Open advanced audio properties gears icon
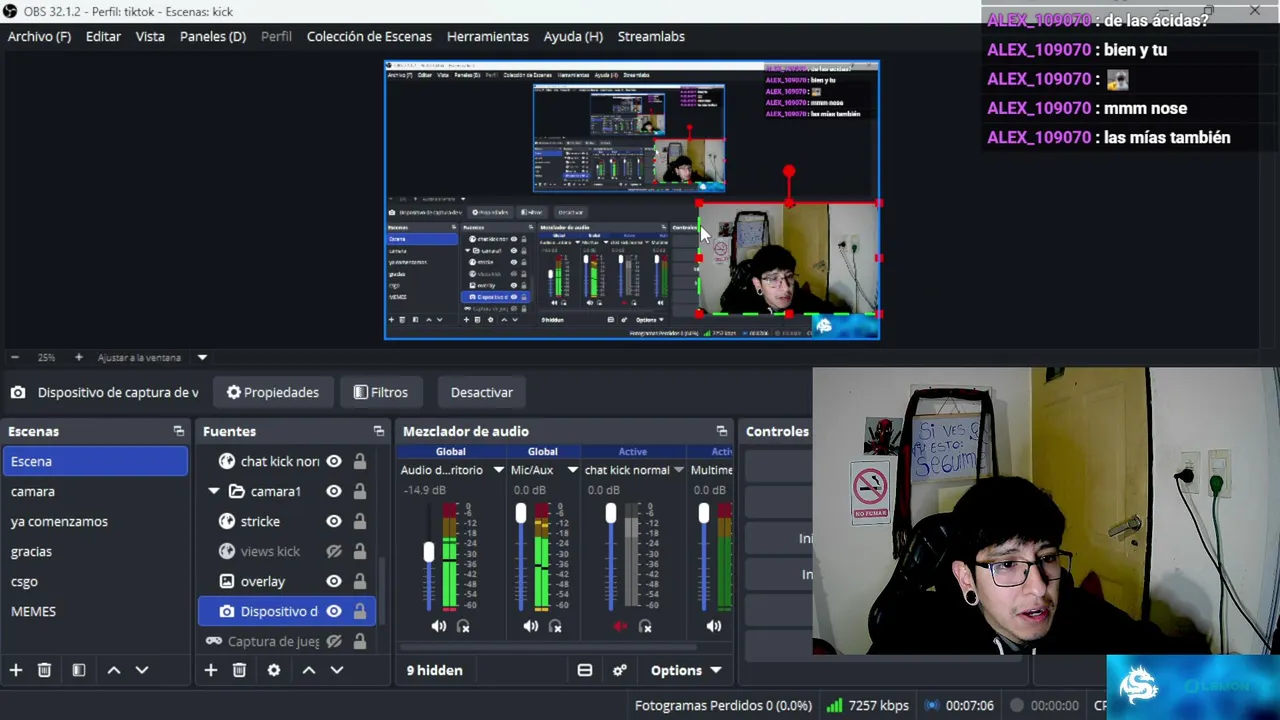Screen dimensions: 1280x720 (620, 670)
